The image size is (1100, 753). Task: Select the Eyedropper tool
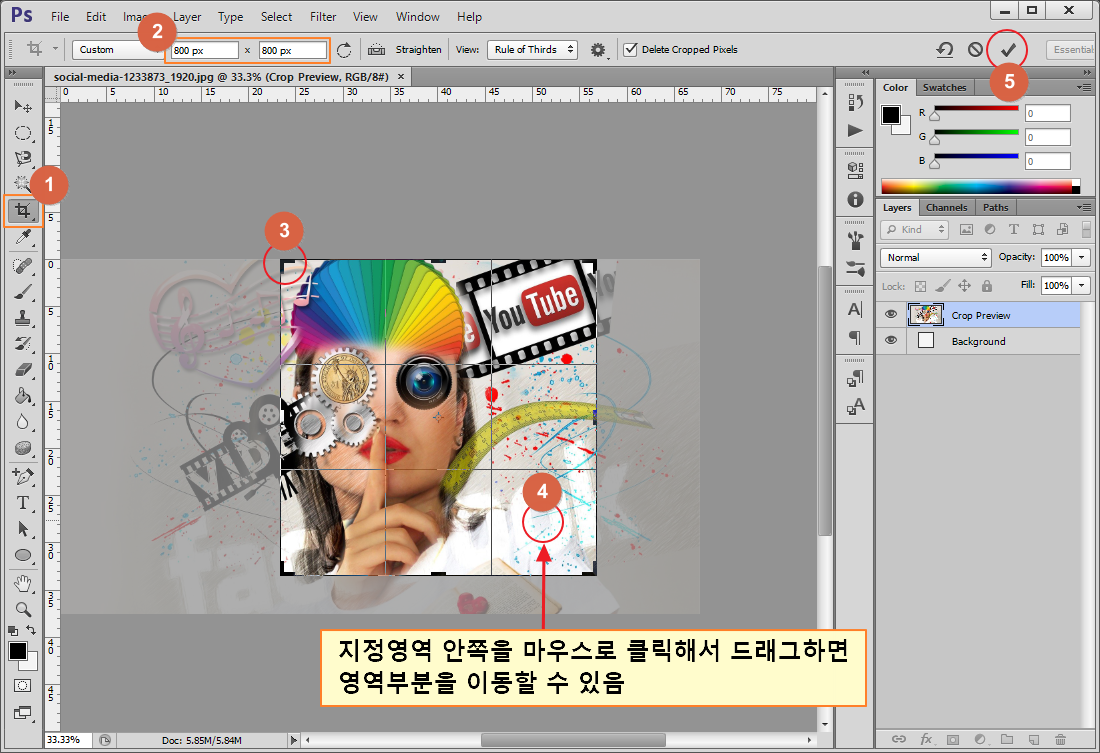tap(23, 237)
